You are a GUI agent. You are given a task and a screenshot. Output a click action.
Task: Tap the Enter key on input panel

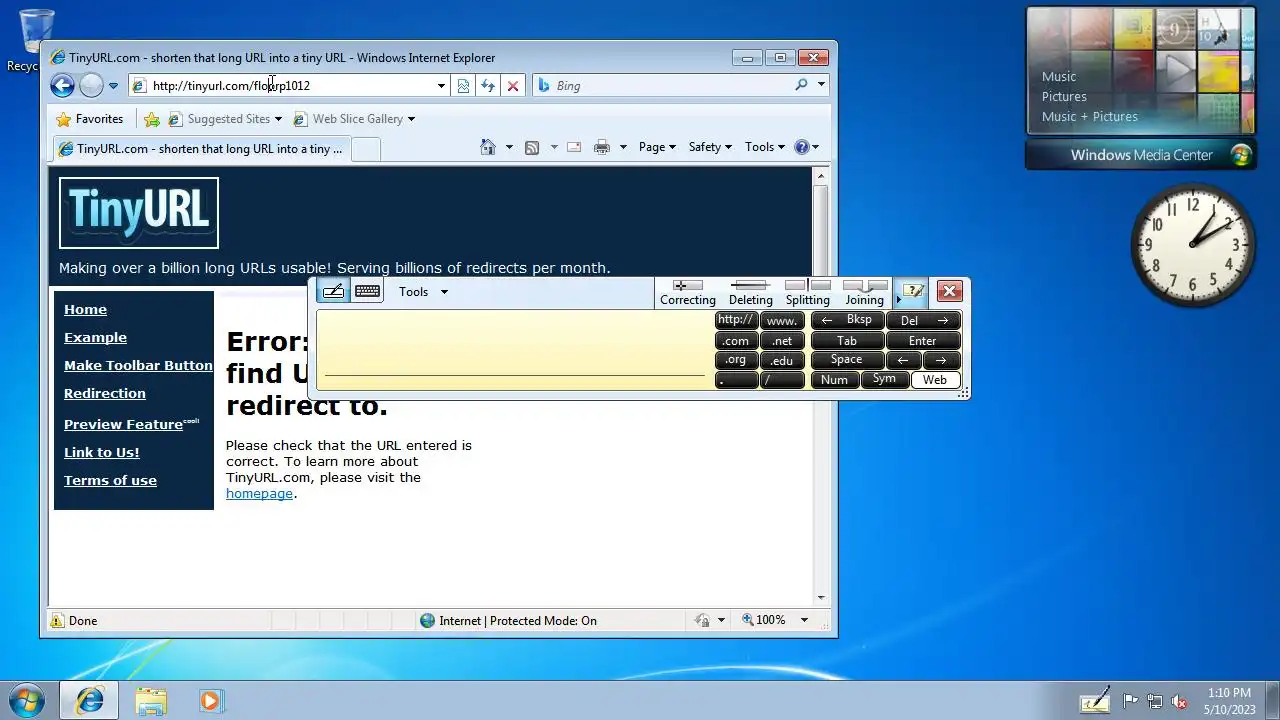point(923,341)
